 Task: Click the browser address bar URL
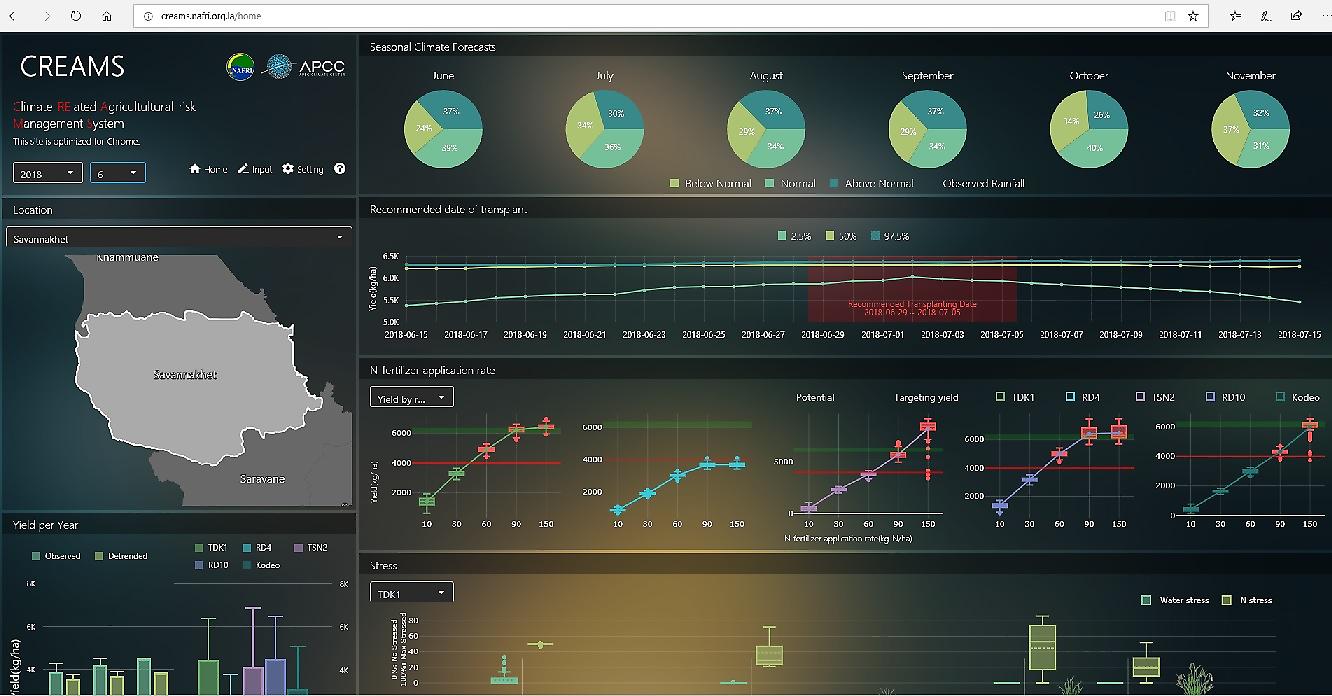[211, 16]
